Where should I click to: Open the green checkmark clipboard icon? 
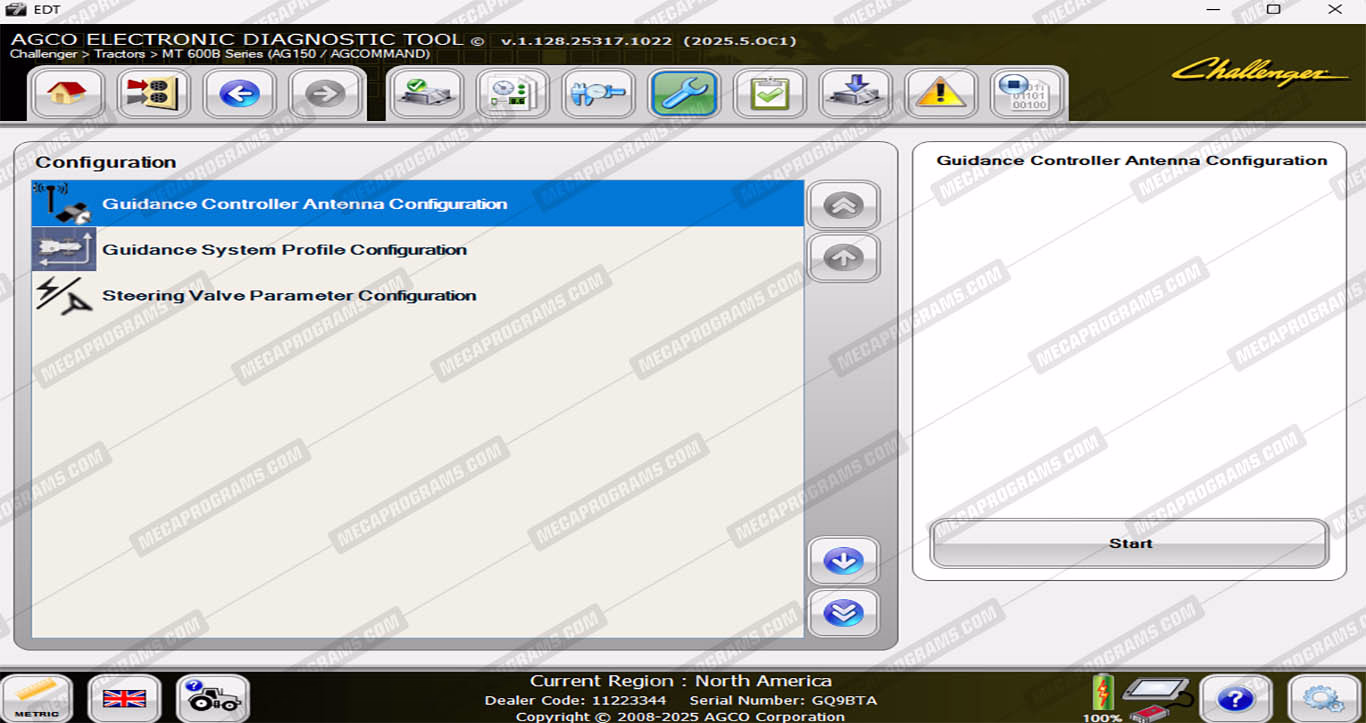pyautogui.click(x=769, y=95)
